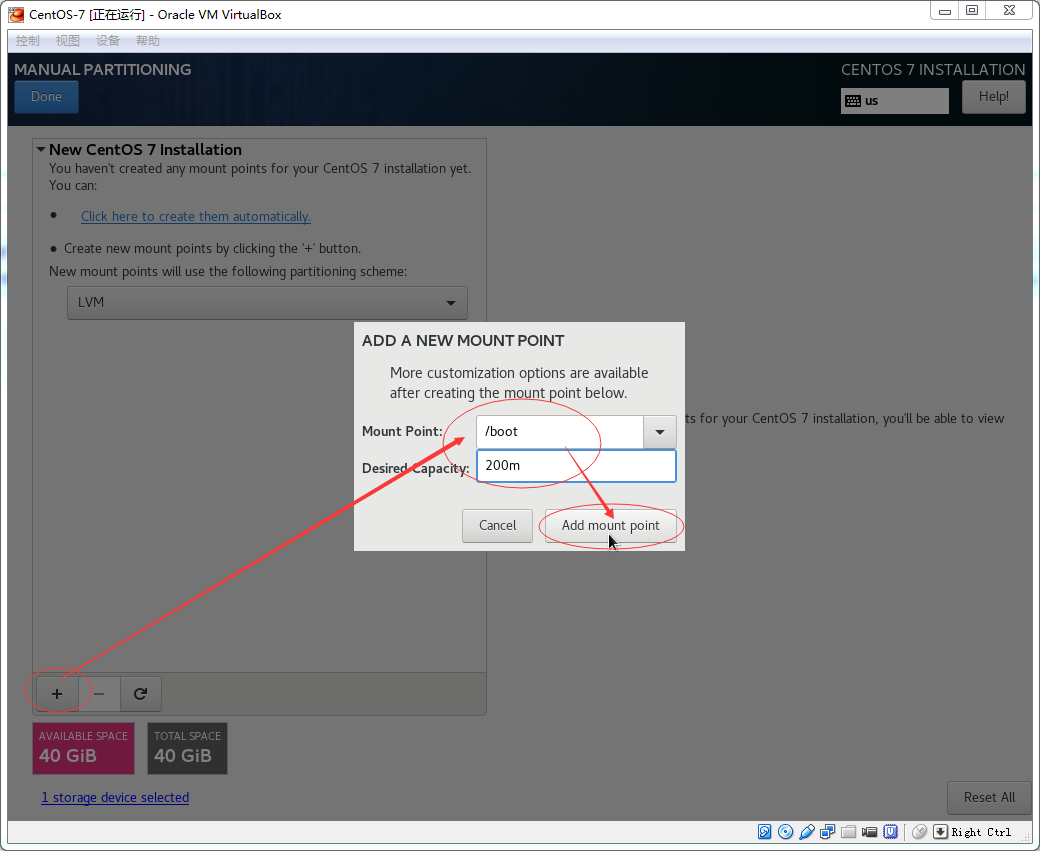Open the 设备 menu in VirtualBox
1040x851 pixels.
point(108,41)
